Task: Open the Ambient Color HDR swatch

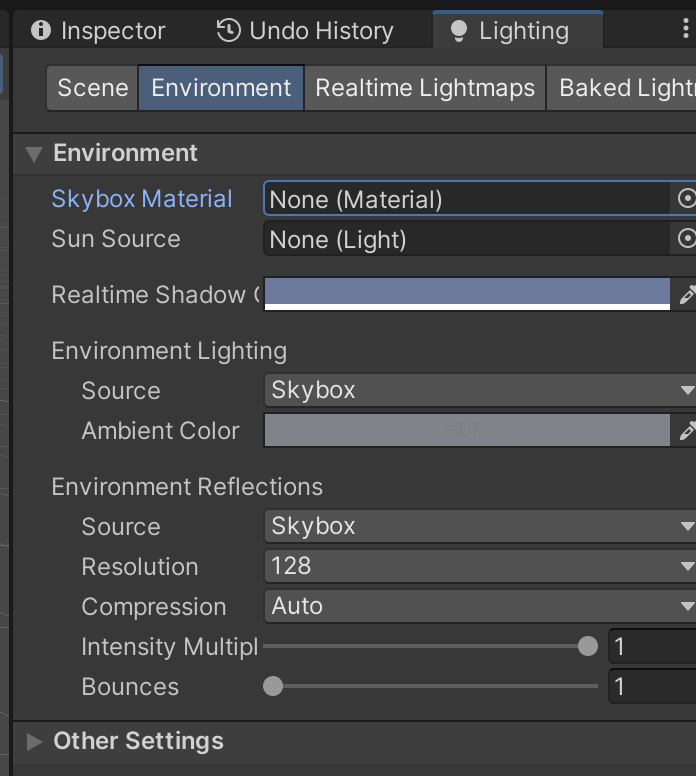Action: tap(467, 430)
